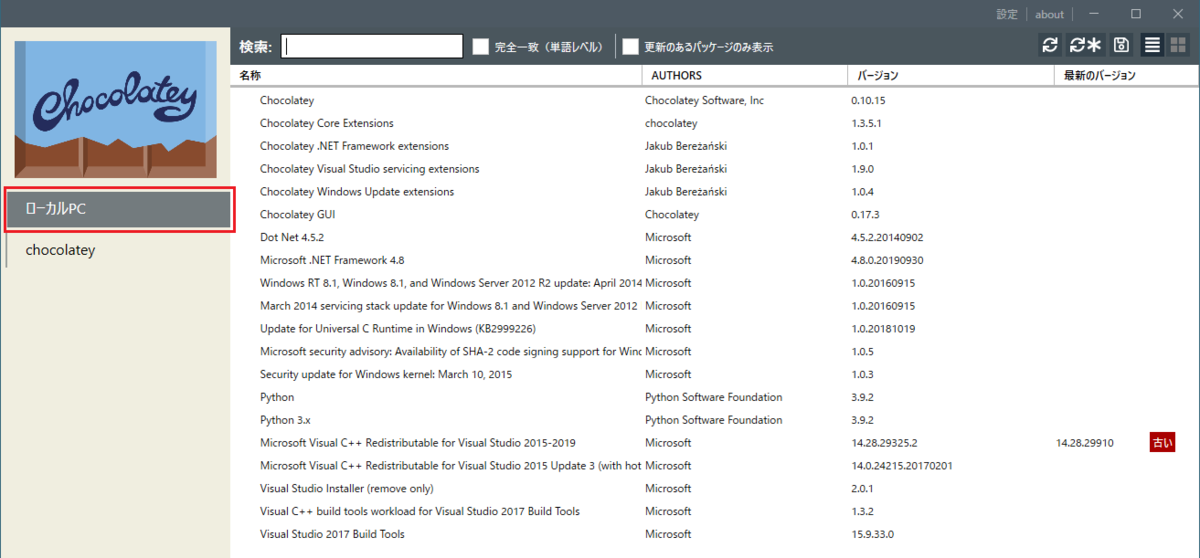Click version 14.28.29325.2 cell

click(x=884, y=442)
